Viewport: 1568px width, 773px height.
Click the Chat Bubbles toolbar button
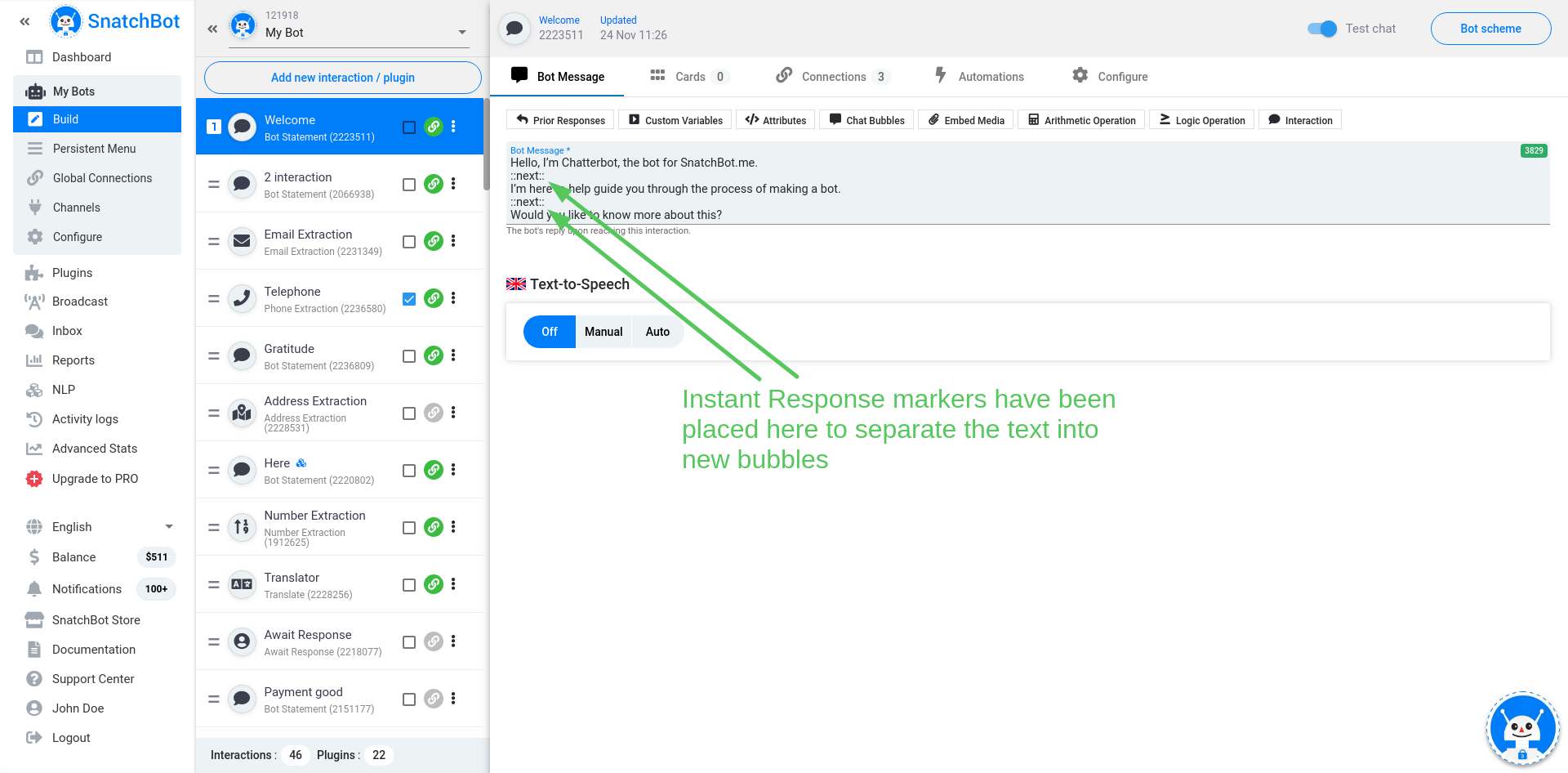pyautogui.click(x=867, y=120)
